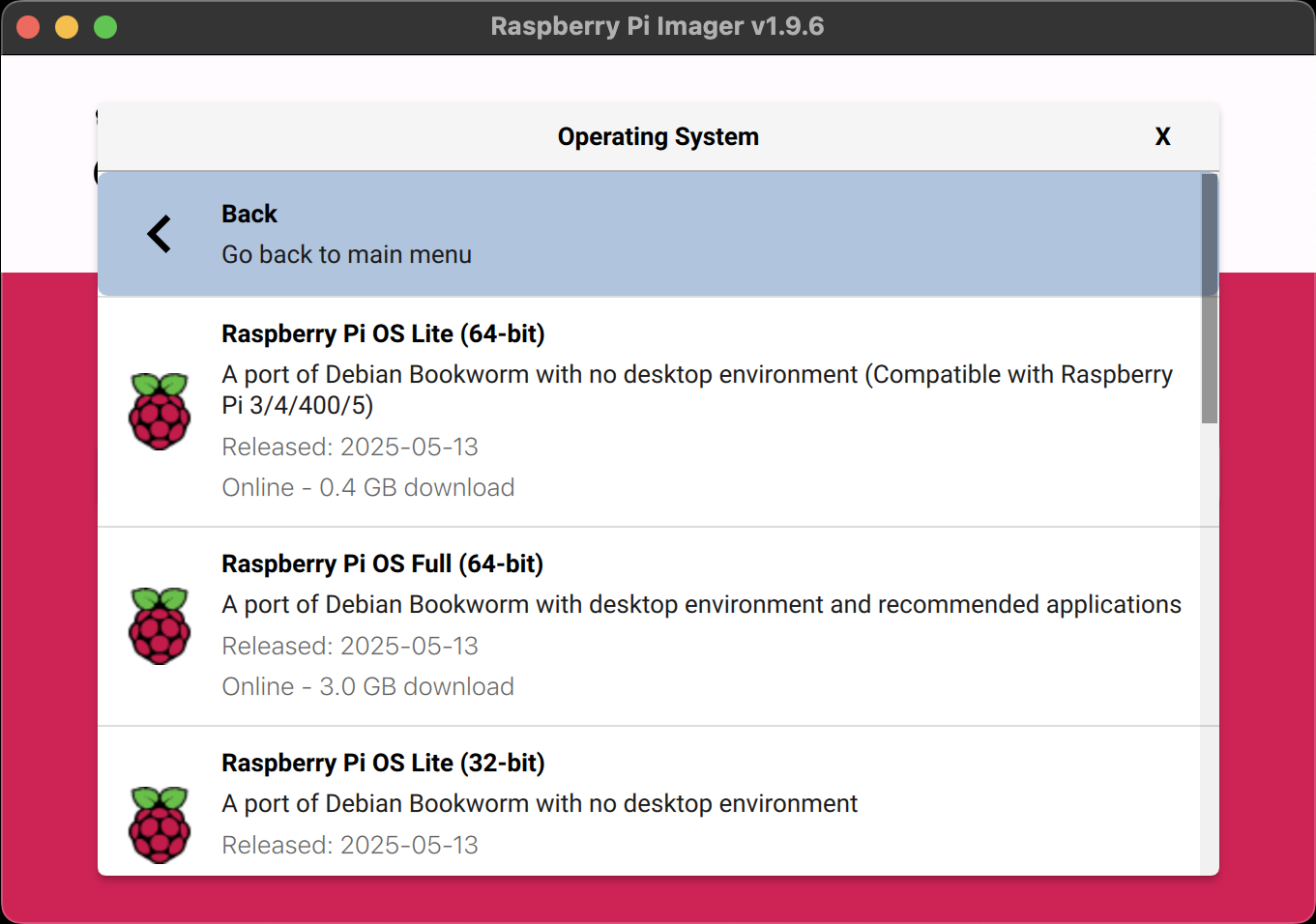Image resolution: width=1316 pixels, height=924 pixels.
Task: Select Raspberry Pi OS Lite (64-bit) title
Action: (x=383, y=334)
